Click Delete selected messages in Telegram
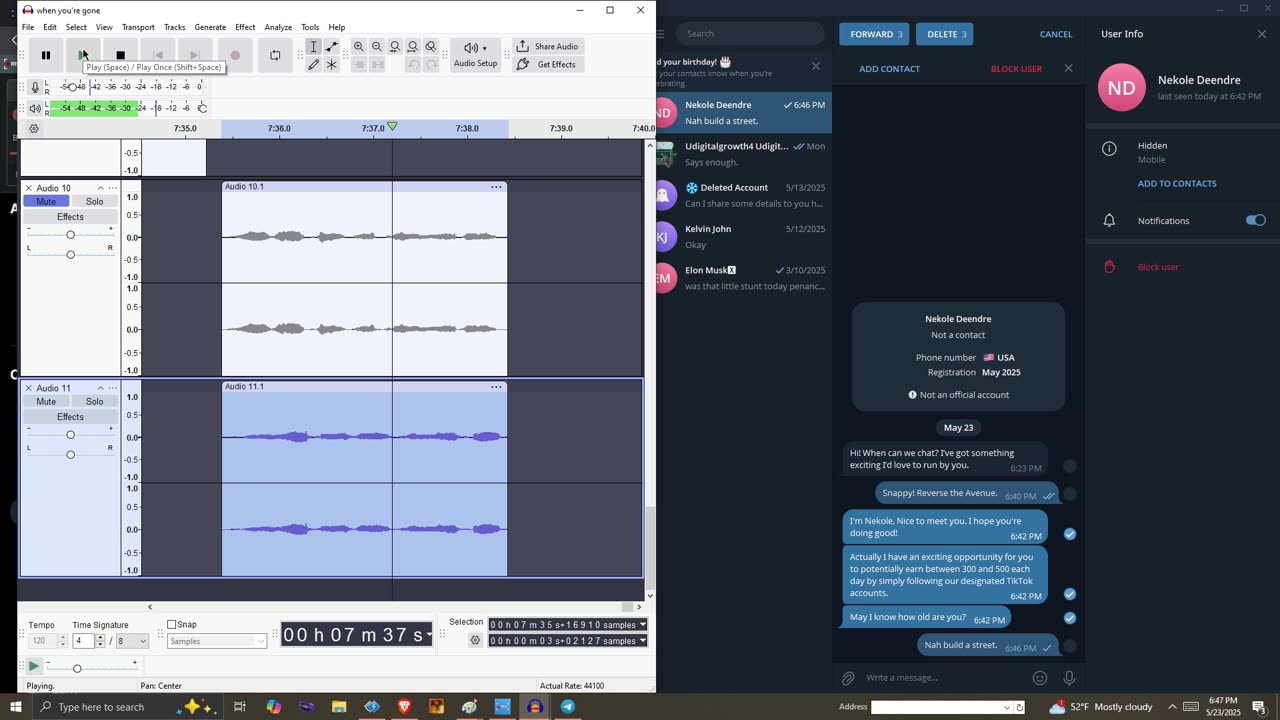 click(x=945, y=34)
